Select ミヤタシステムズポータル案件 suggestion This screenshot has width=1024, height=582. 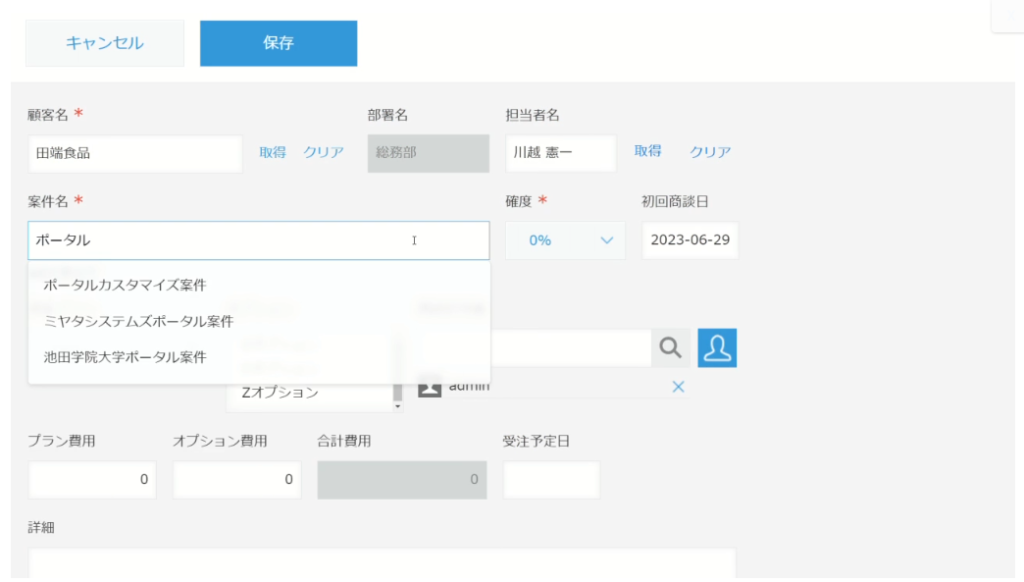138,321
